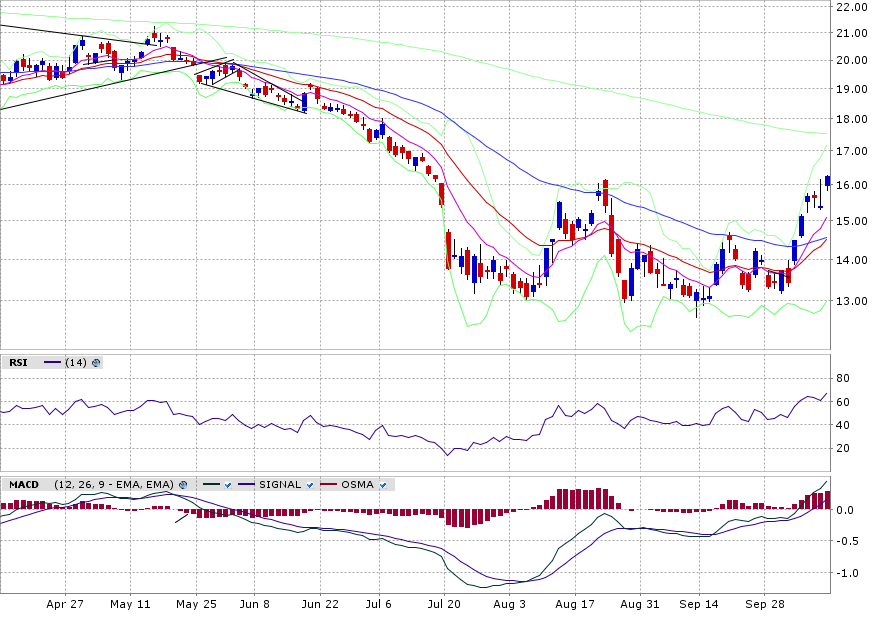The width and height of the screenshot is (876, 618).
Task: Click the 18.00 price axis label
Action: pos(852,119)
